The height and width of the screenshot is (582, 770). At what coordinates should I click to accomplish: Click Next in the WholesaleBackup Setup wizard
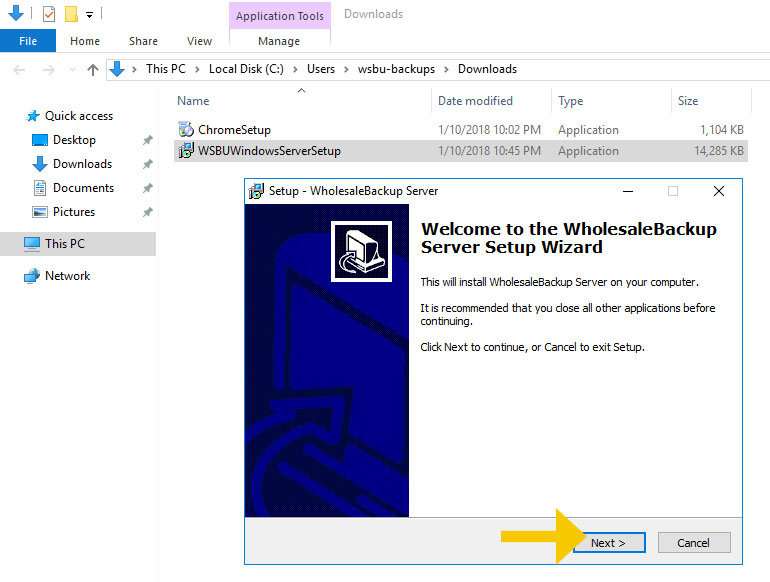pos(609,543)
